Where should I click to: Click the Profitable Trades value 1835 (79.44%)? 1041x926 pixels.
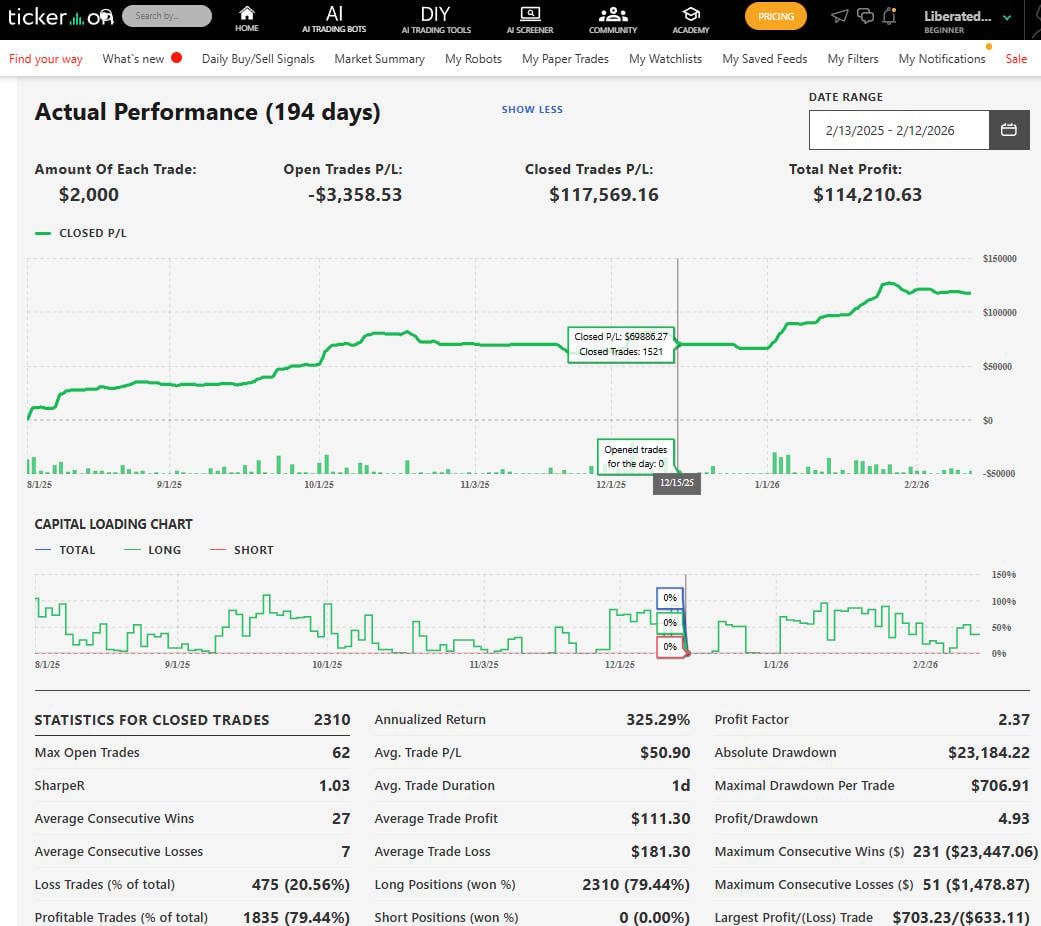pos(296,917)
